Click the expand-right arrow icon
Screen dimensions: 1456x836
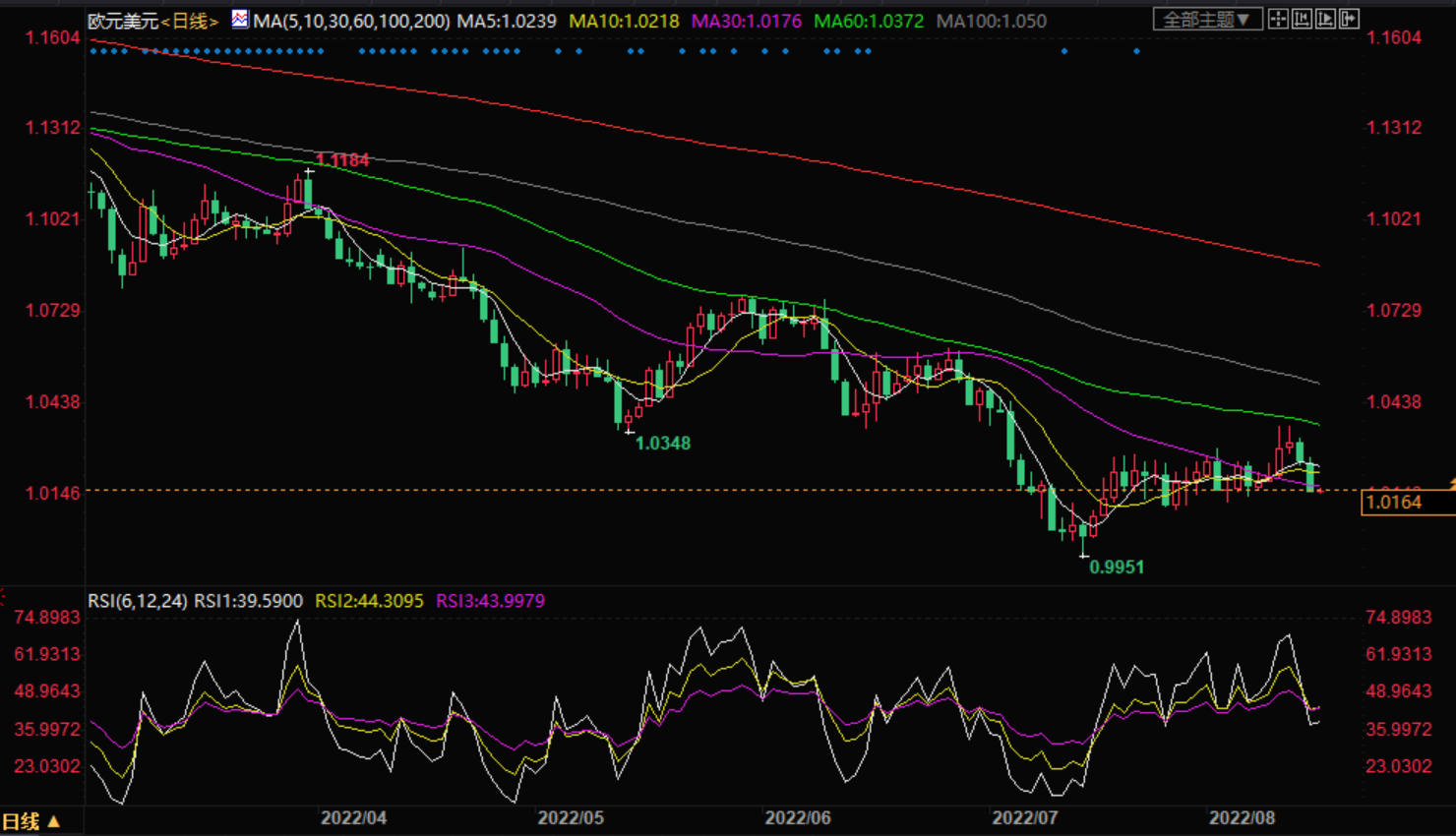coord(1349,19)
